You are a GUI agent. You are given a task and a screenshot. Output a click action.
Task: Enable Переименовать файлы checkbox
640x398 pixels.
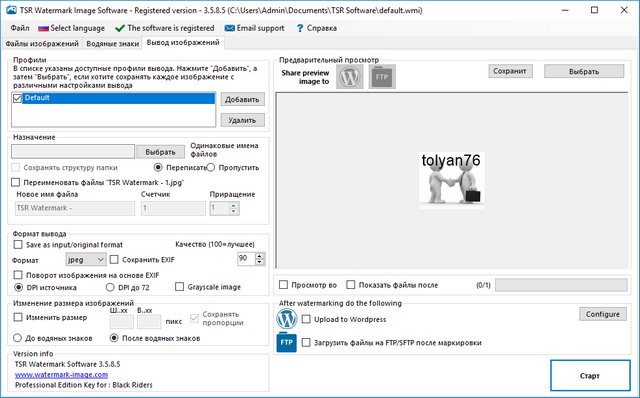(x=16, y=182)
